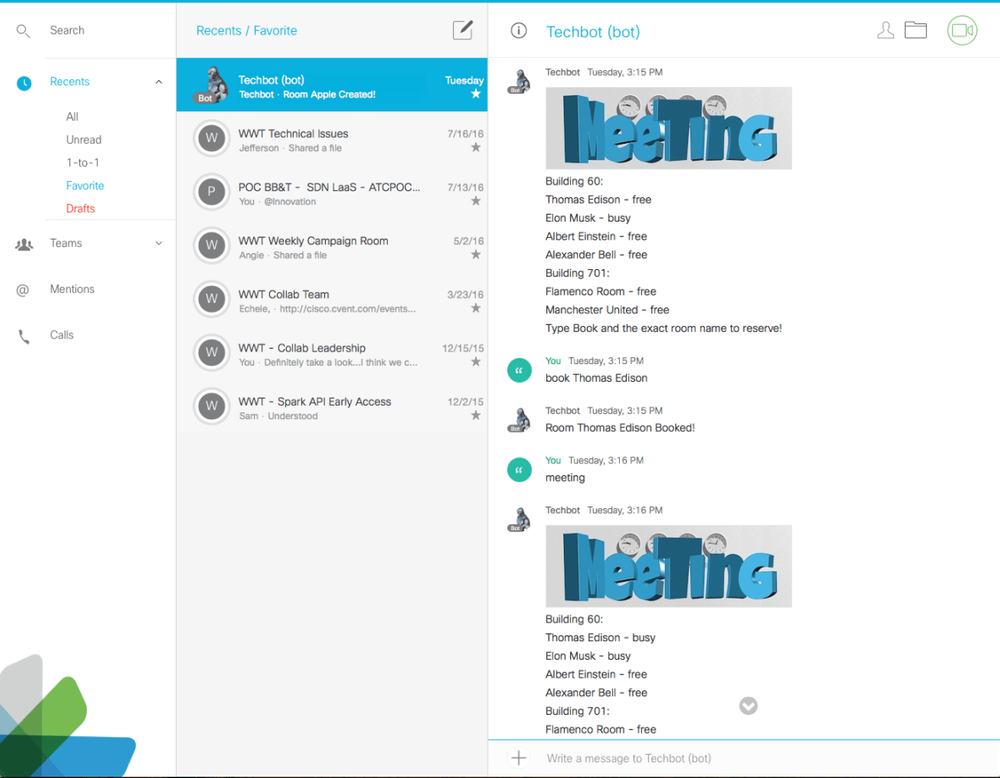
Task: Toggle favorite star on Techbot (bot)
Action: [x=476, y=94]
